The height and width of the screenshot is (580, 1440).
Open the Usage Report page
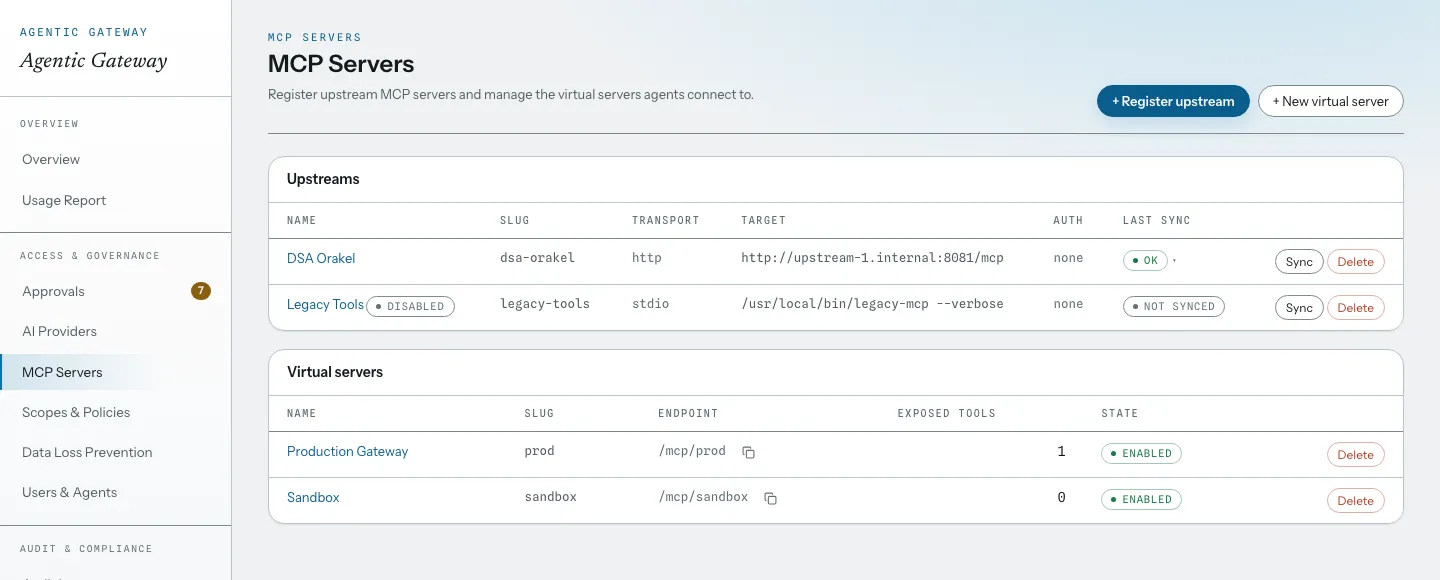(115, 200)
